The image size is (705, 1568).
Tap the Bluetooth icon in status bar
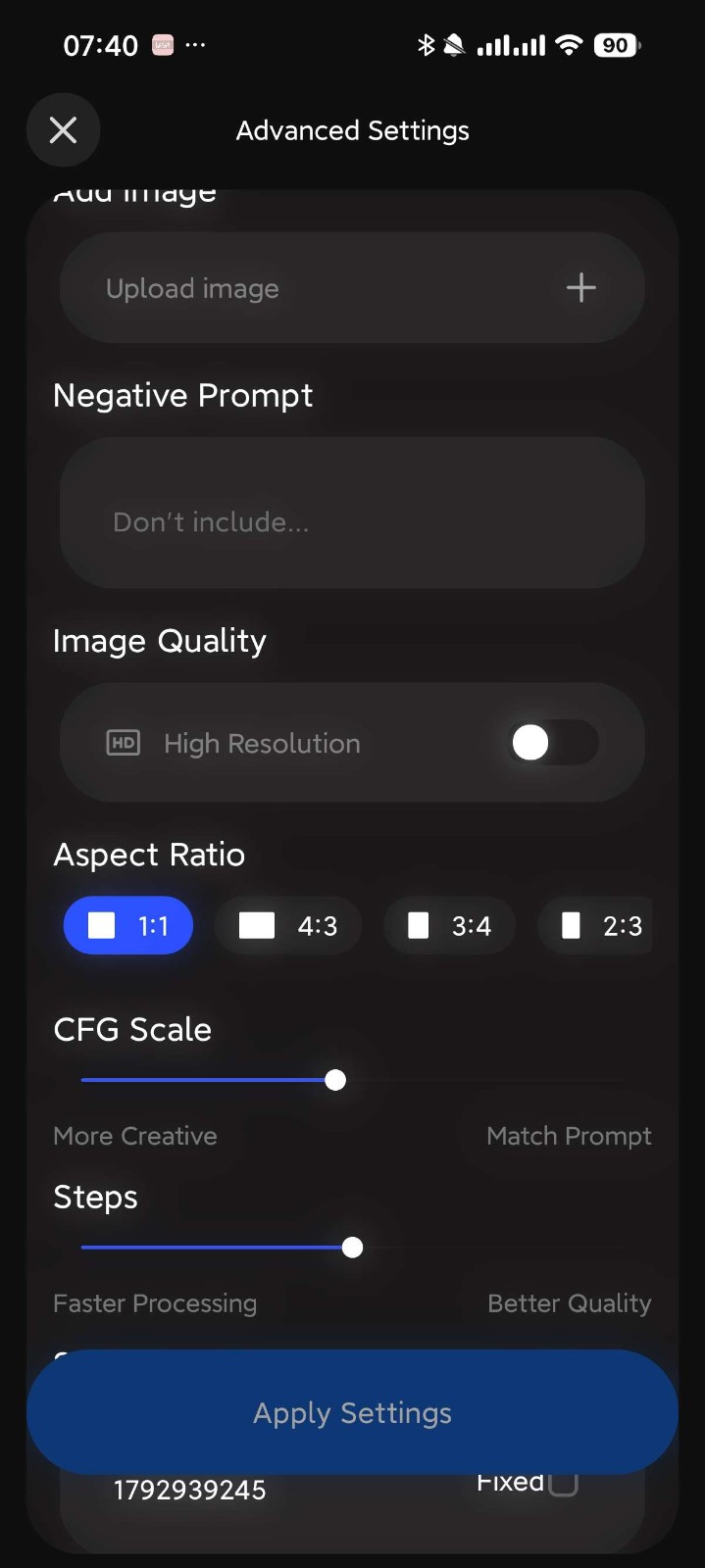426,45
